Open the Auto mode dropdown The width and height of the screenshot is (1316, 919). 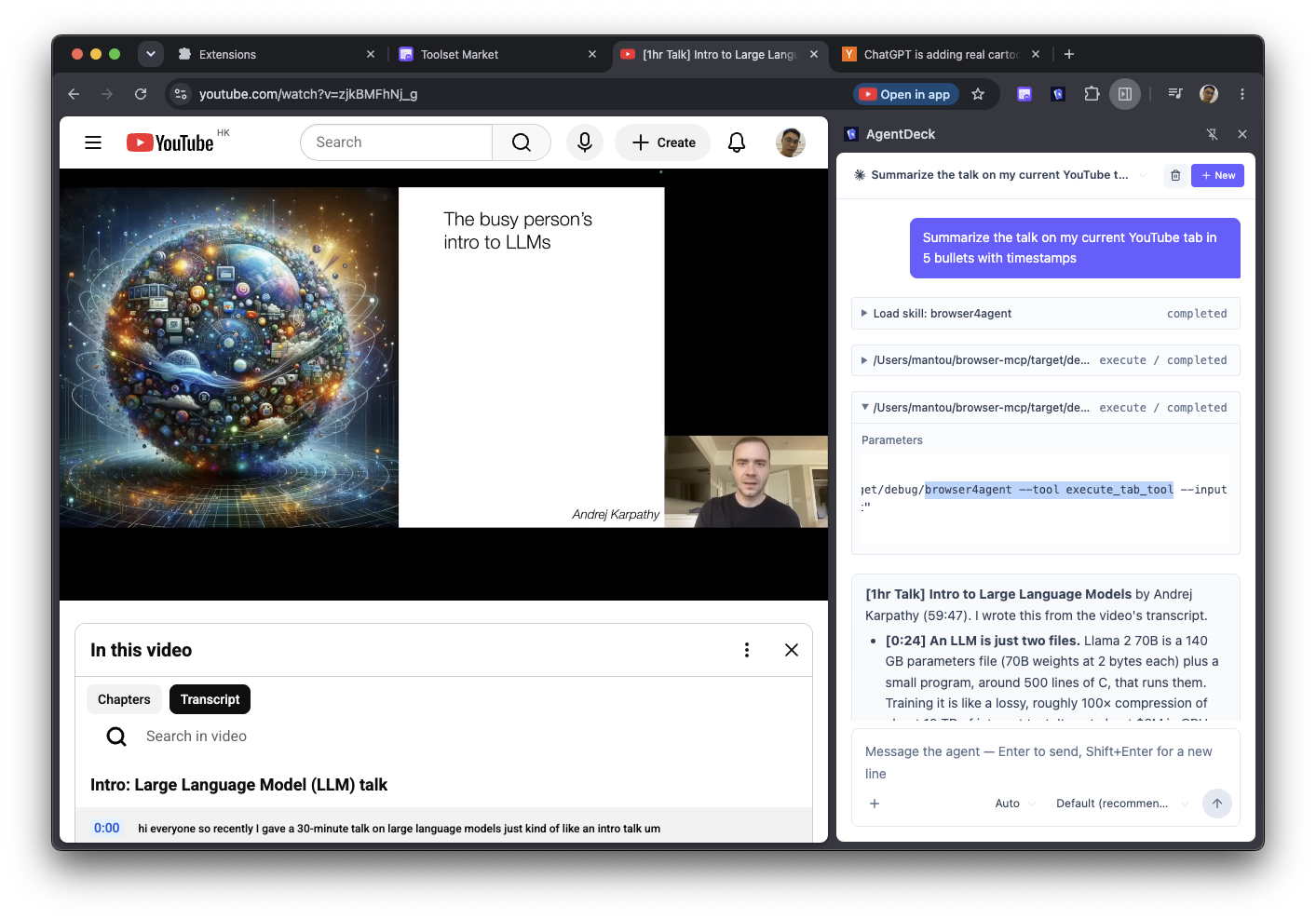(1015, 804)
